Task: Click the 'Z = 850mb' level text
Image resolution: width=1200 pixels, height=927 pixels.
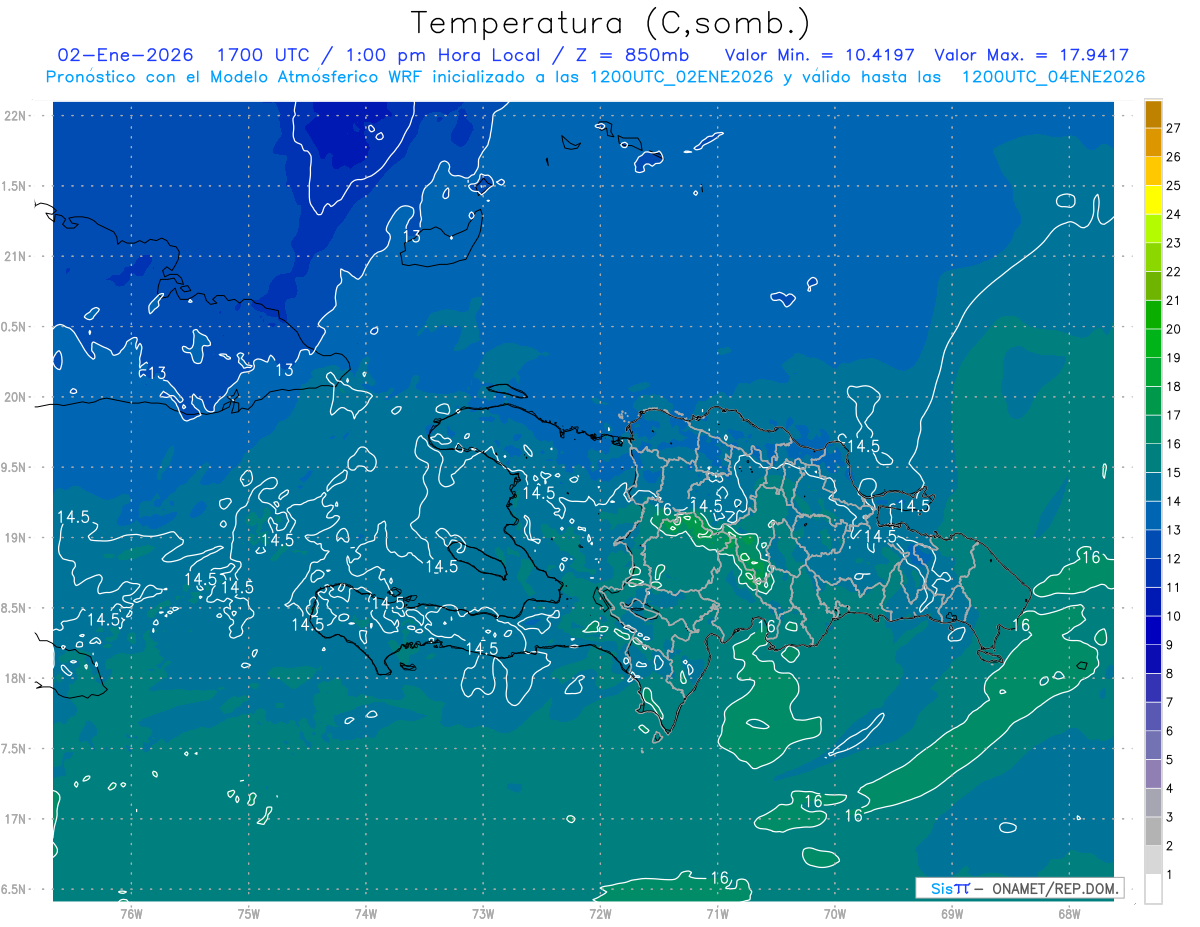Action: coord(631,55)
